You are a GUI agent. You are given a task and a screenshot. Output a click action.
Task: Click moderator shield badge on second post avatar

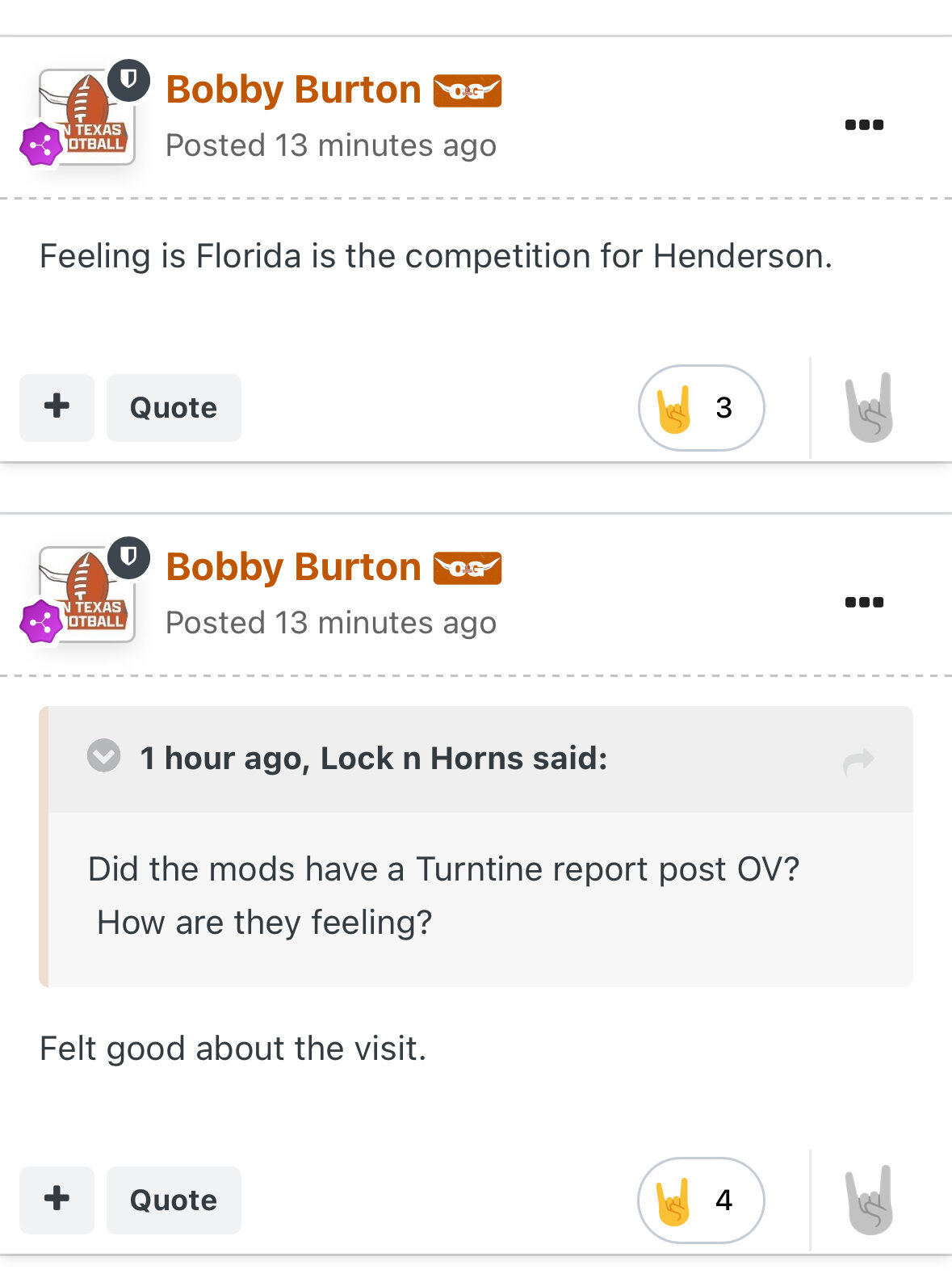coord(129,557)
